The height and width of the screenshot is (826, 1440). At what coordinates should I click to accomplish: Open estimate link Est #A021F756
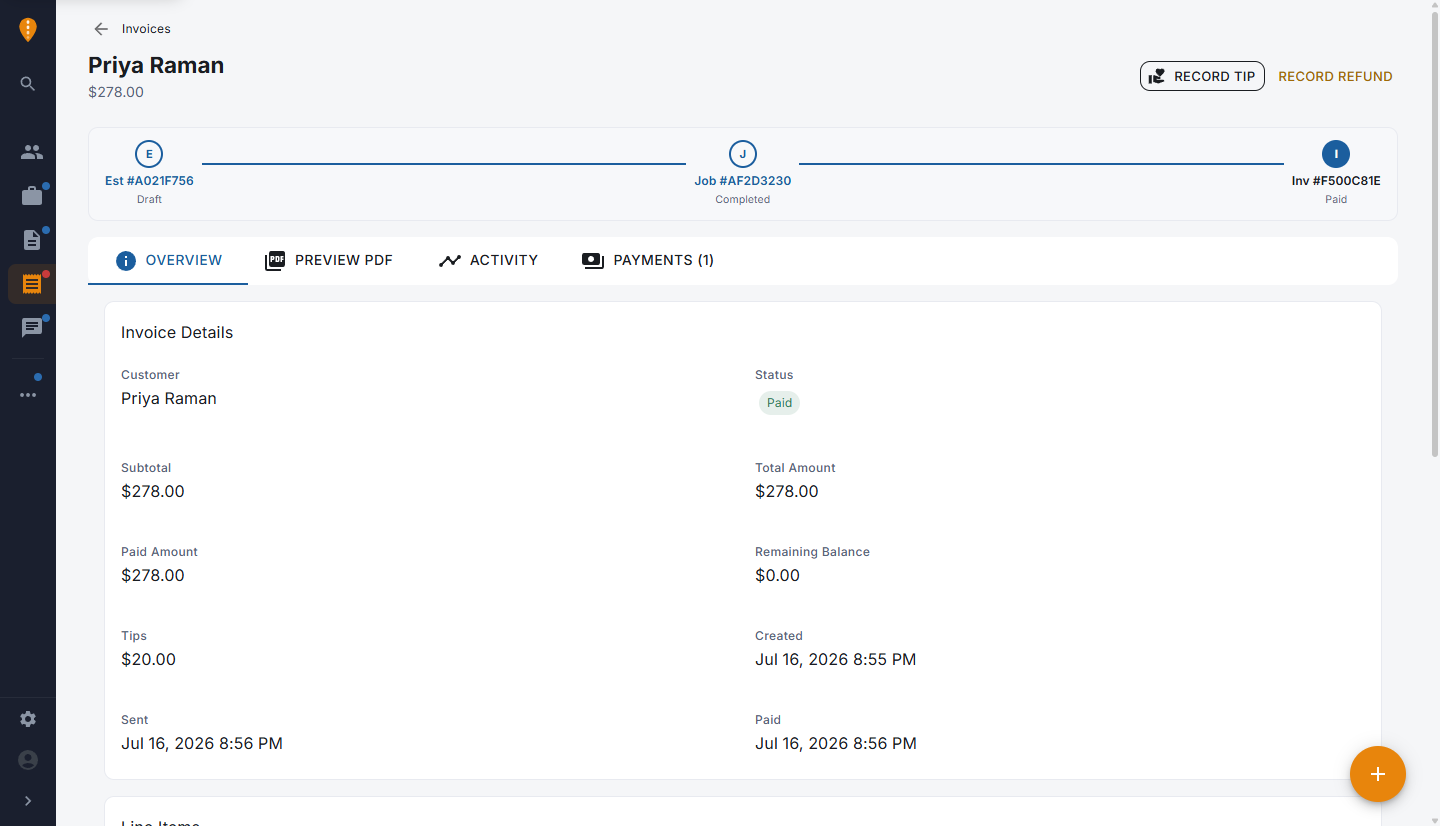click(x=149, y=181)
